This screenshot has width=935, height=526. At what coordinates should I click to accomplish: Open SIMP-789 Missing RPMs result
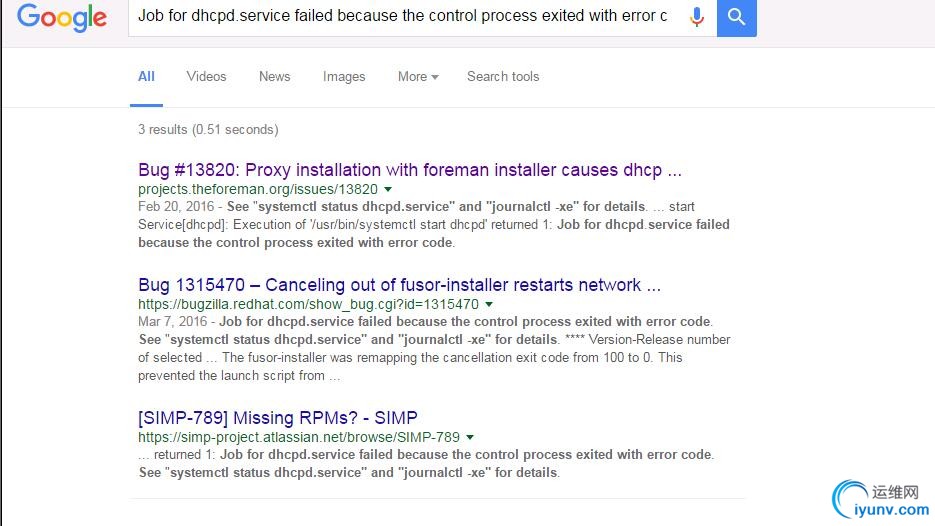point(277,418)
